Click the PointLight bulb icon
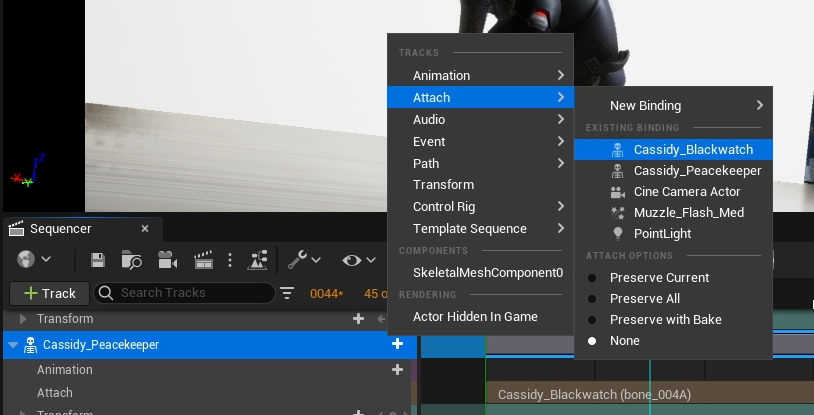This screenshot has width=814, height=415. pos(617,234)
